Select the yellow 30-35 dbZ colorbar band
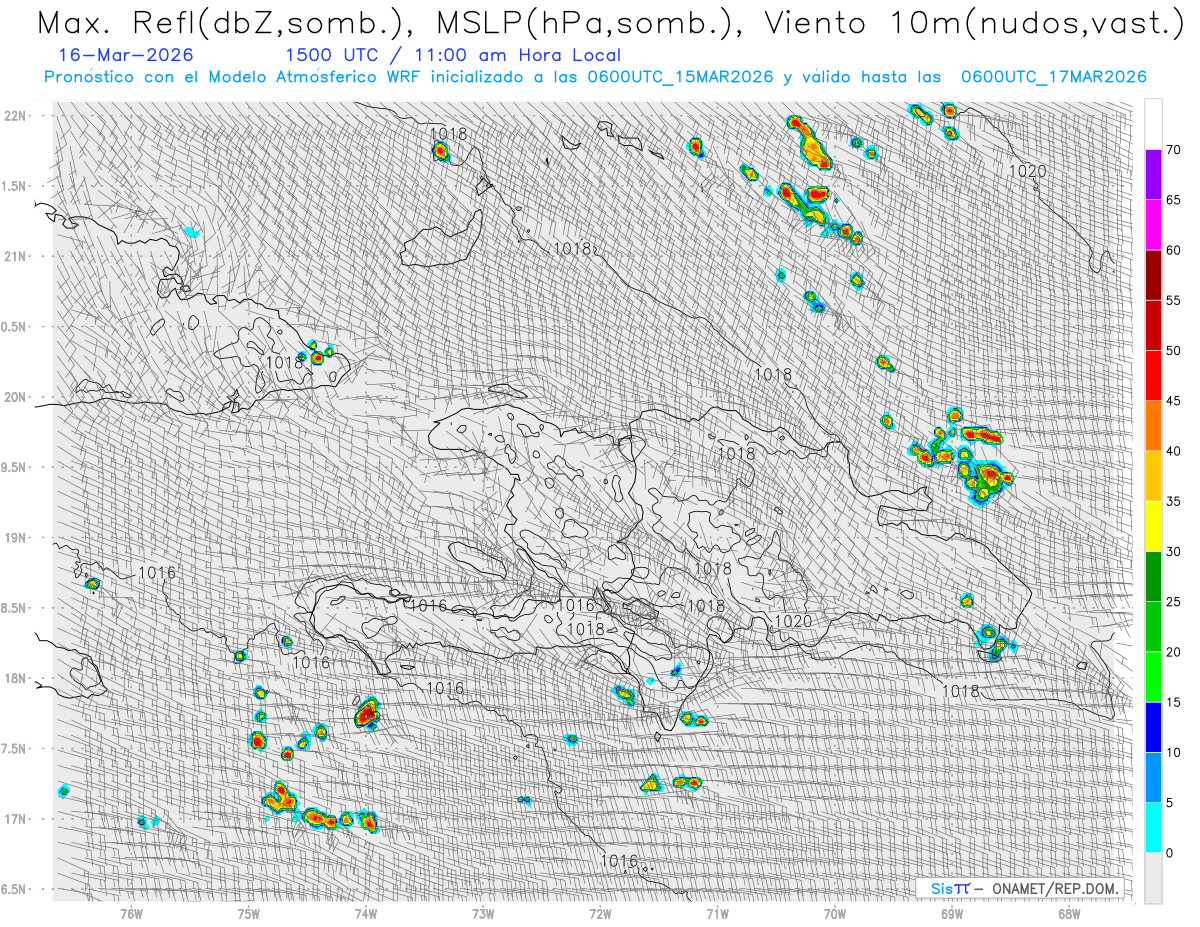 [x=1153, y=526]
